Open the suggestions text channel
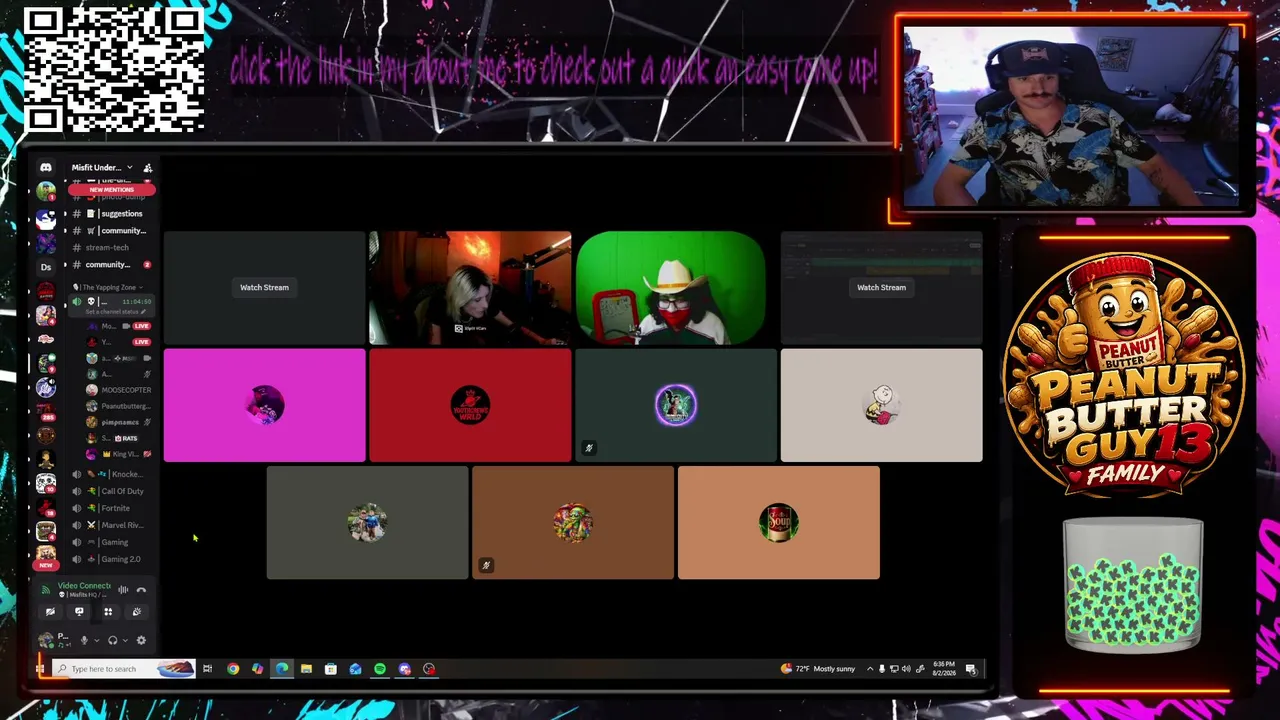This screenshot has width=1280, height=720. (x=110, y=214)
